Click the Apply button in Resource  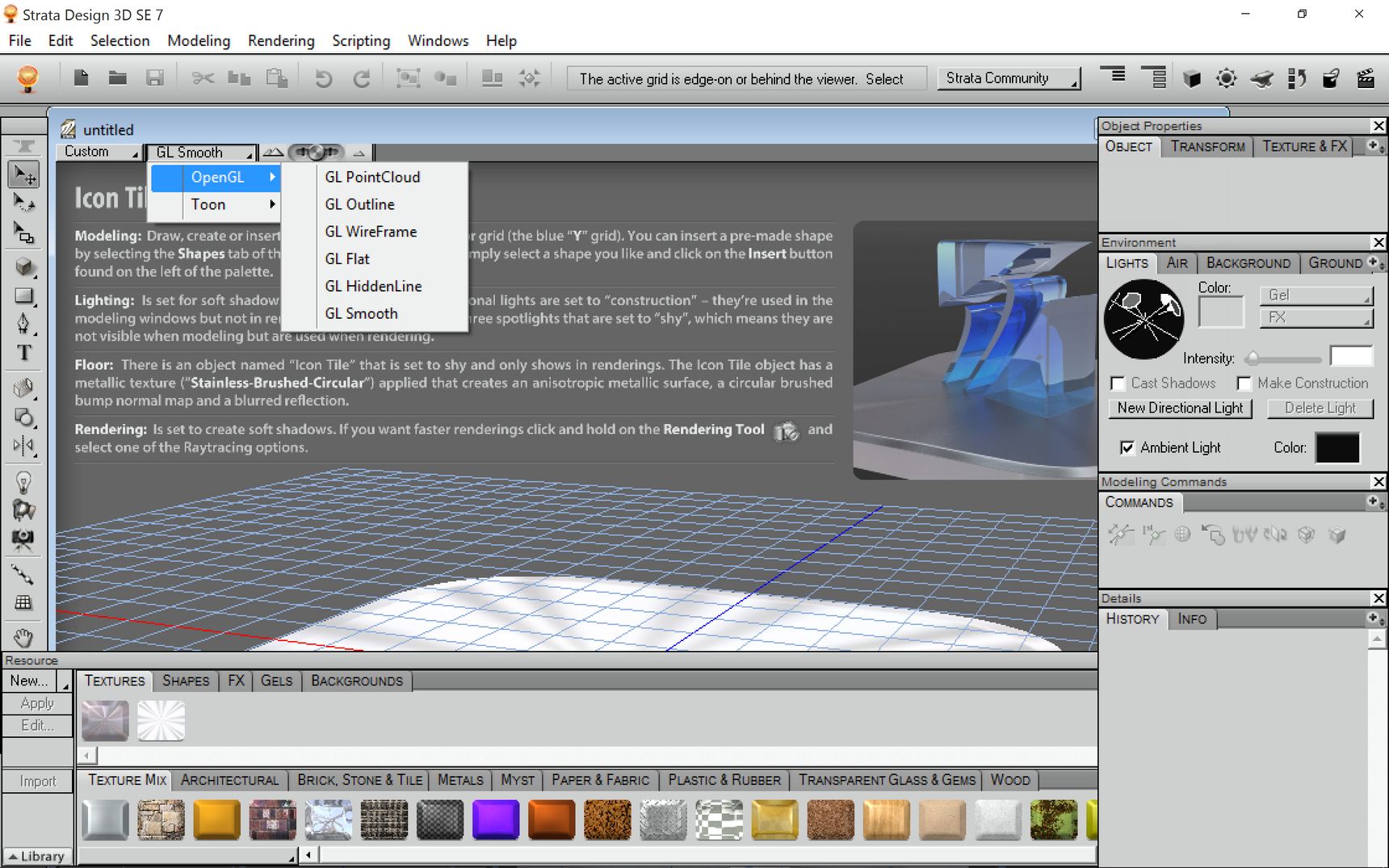click(37, 703)
